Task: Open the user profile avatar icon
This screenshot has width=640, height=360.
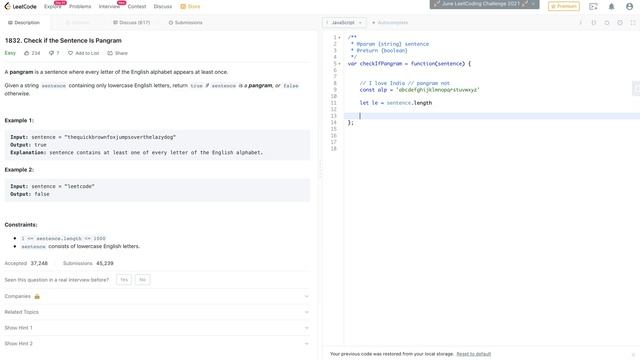Action: tap(629, 7)
